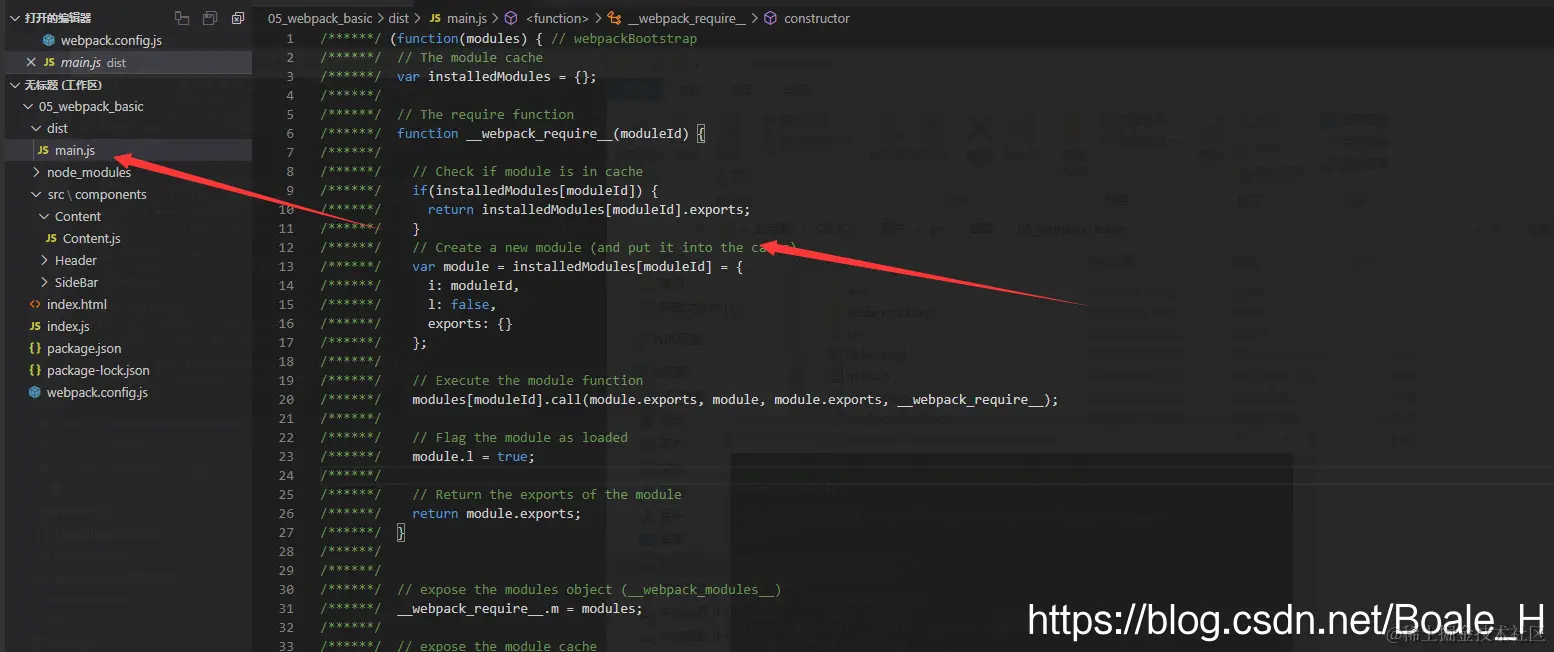This screenshot has width=1554, height=652.
Task: Click 'Execute the module function' comment
Action: click(539, 380)
